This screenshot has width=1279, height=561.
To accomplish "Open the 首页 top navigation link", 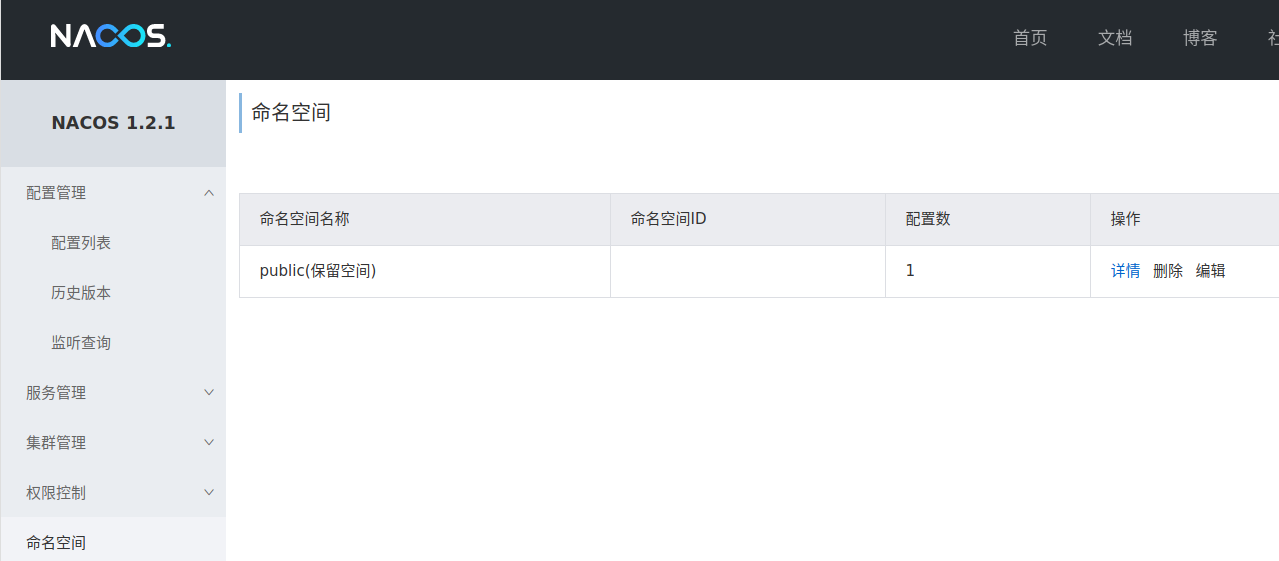I will tap(1030, 38).
